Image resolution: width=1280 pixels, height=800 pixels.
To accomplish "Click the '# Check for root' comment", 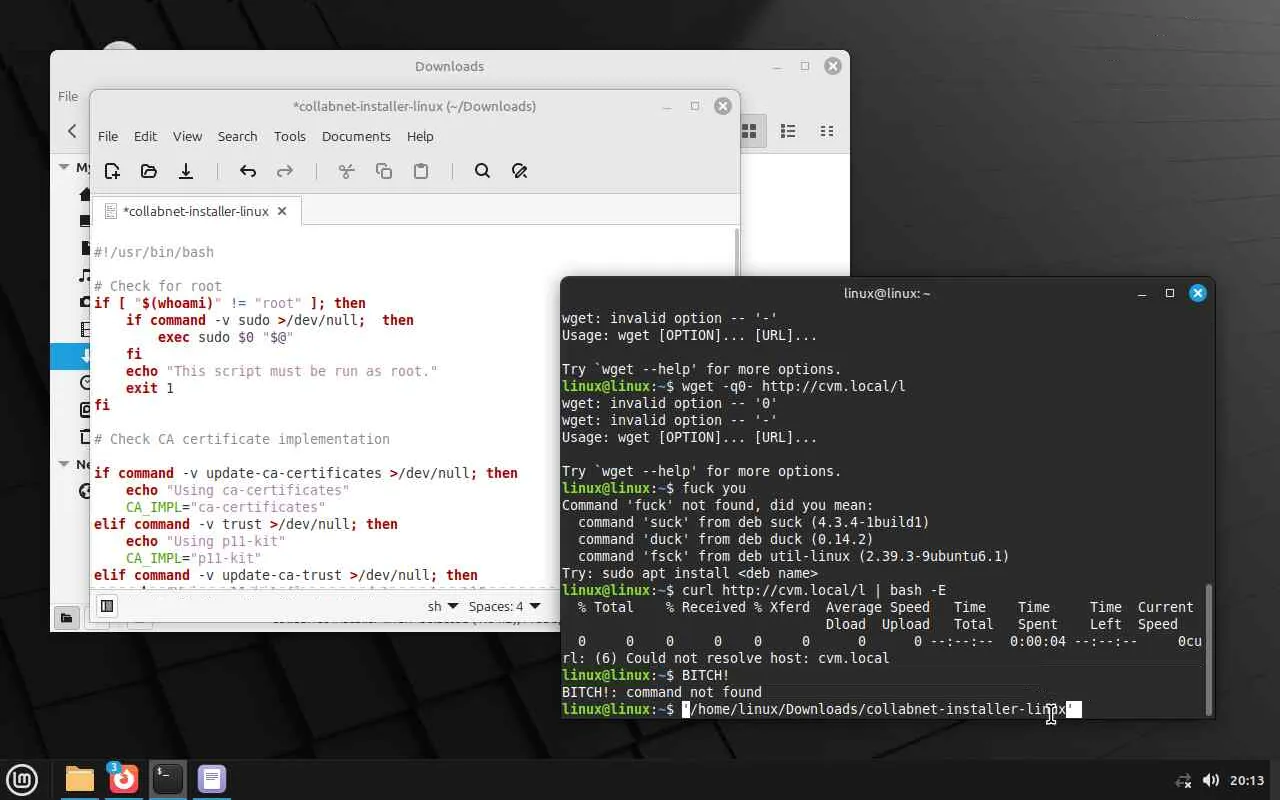I will (158, 286).
